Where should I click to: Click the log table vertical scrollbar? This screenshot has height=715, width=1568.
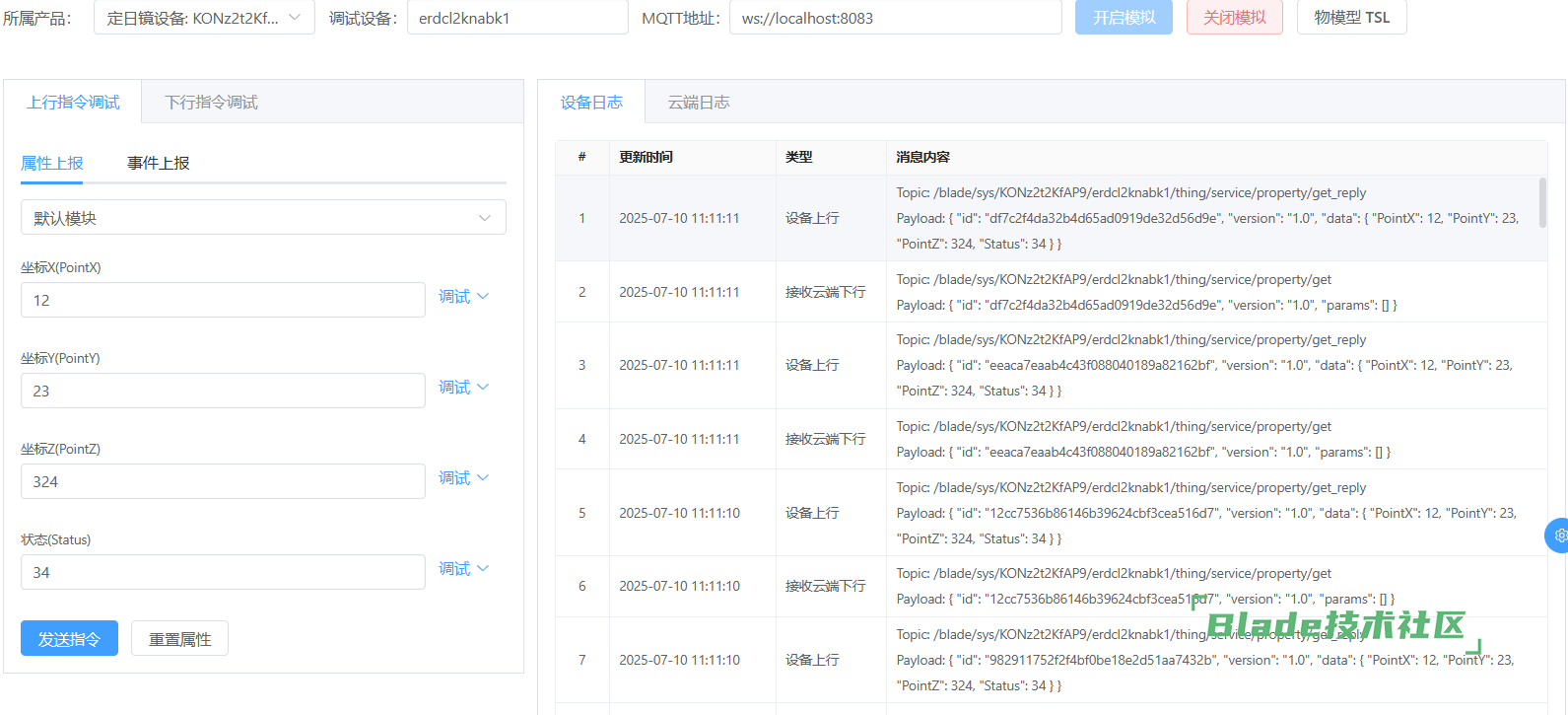coord(1542,202)
